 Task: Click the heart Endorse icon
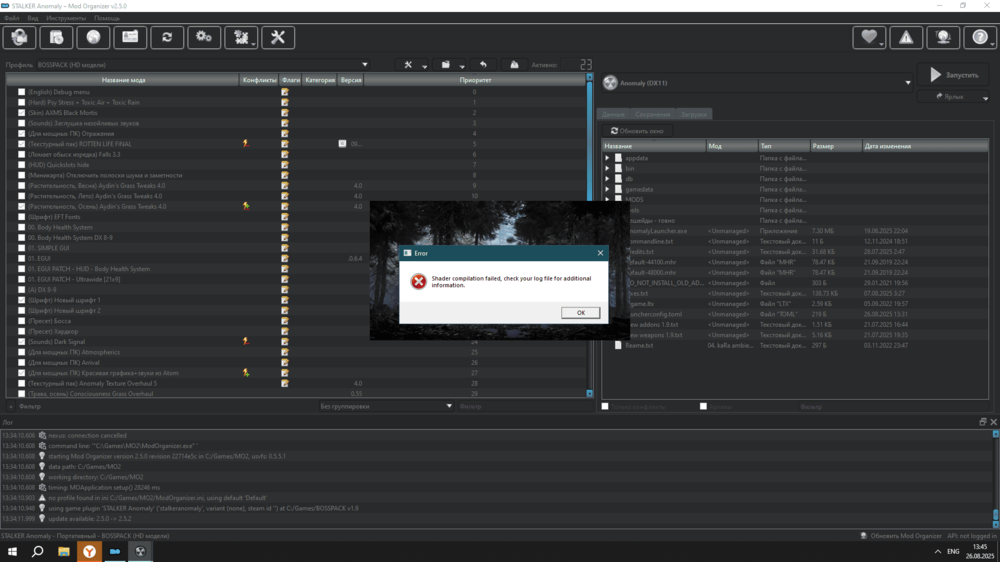pos(869,38)
